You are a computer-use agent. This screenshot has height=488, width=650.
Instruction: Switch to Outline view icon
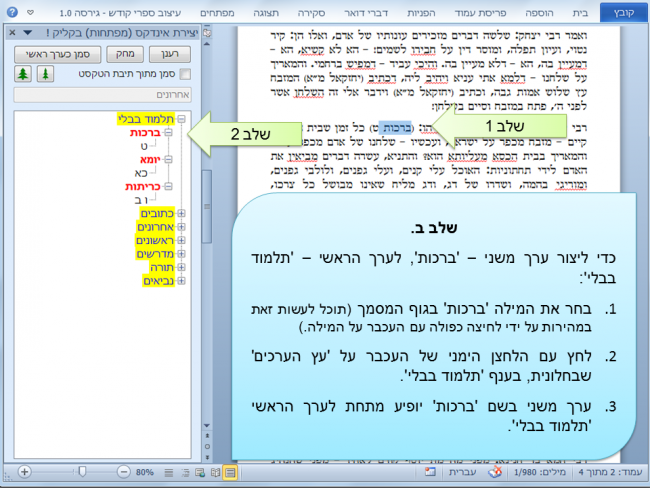click(185, 472)
